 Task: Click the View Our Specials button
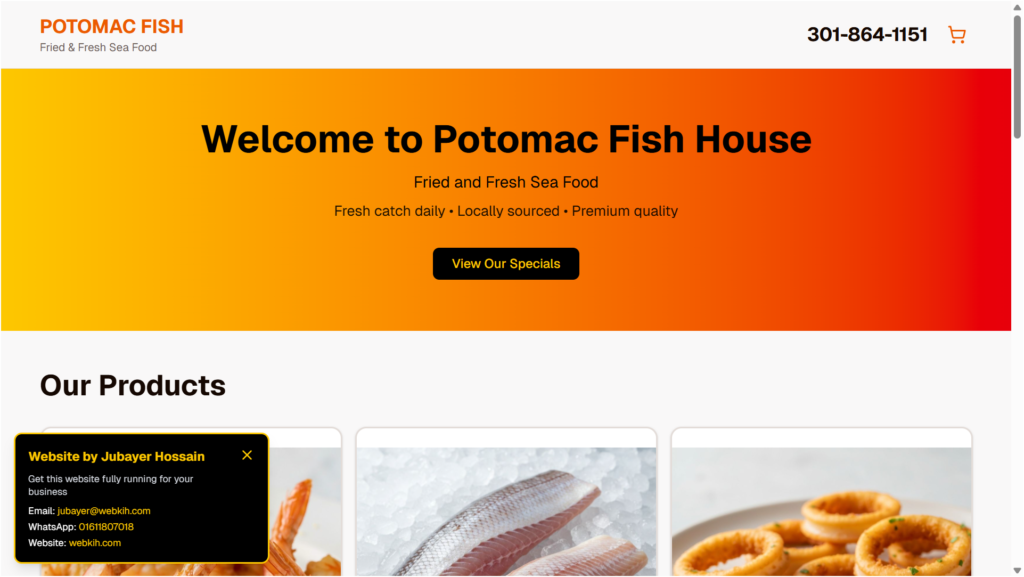(x=505, y=264)
